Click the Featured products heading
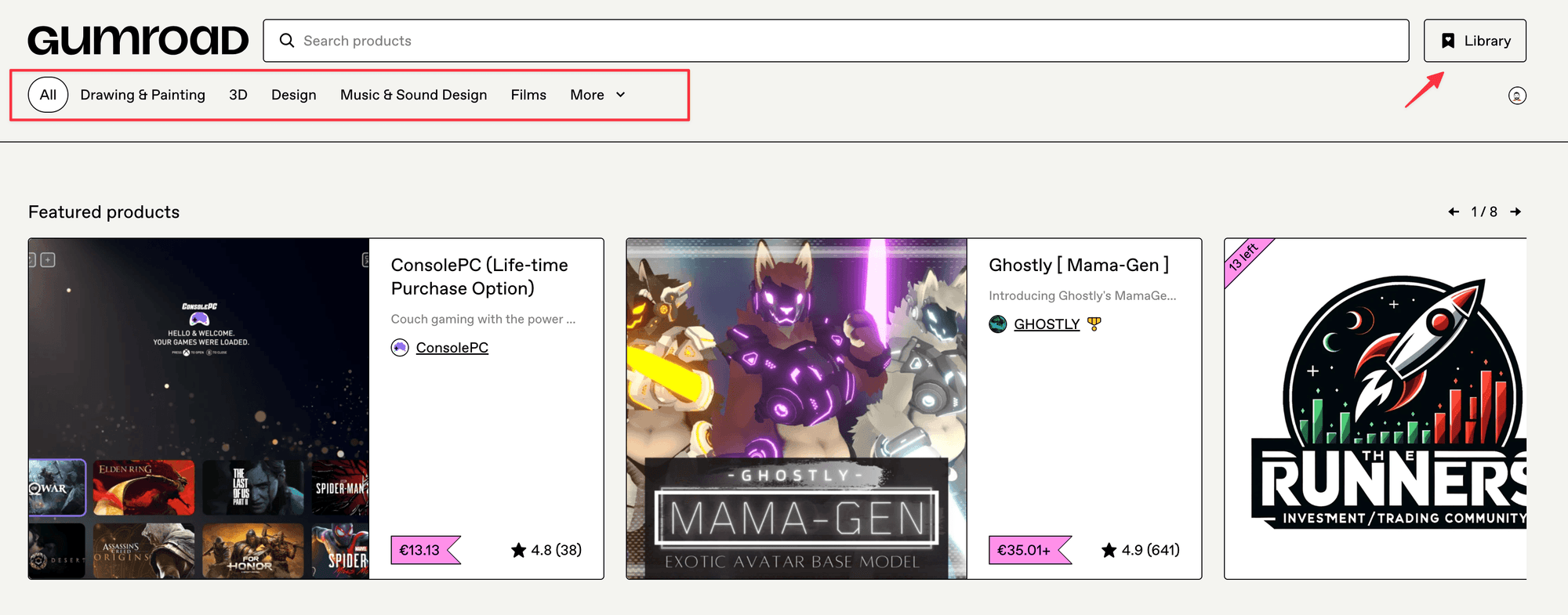This screenshot has width=1568, height=615. pyautogui.click(x=104, y=212)
